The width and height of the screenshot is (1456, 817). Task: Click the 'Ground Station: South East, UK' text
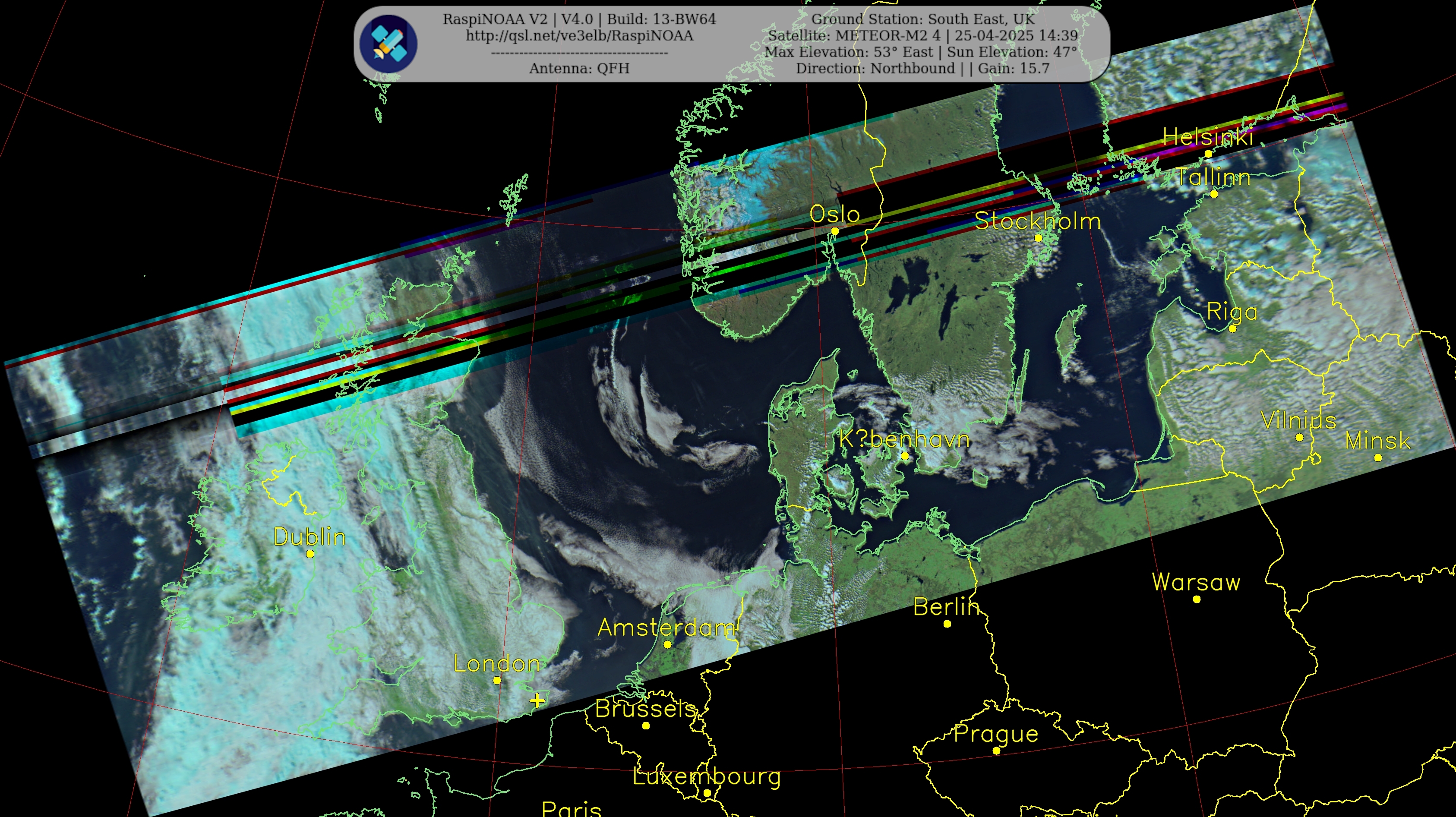922,19
